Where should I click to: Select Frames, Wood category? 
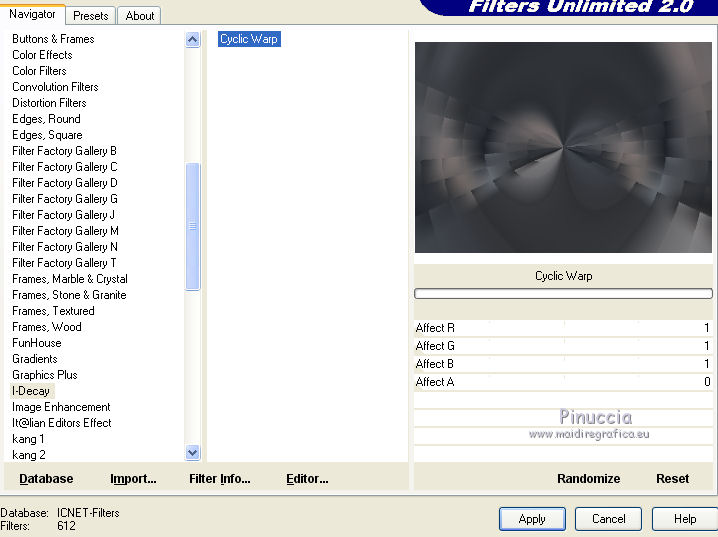(x=47, y=327)
